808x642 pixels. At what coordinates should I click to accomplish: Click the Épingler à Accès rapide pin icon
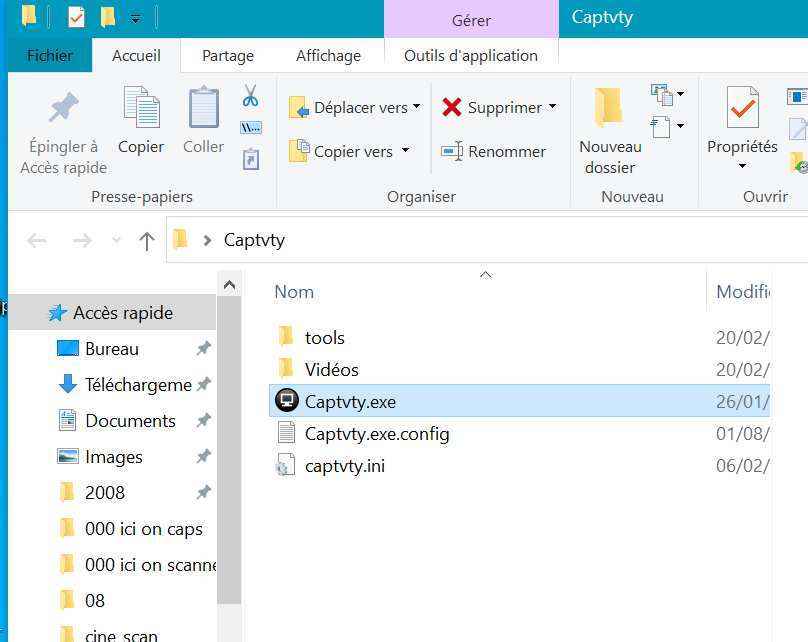point(64,108)
